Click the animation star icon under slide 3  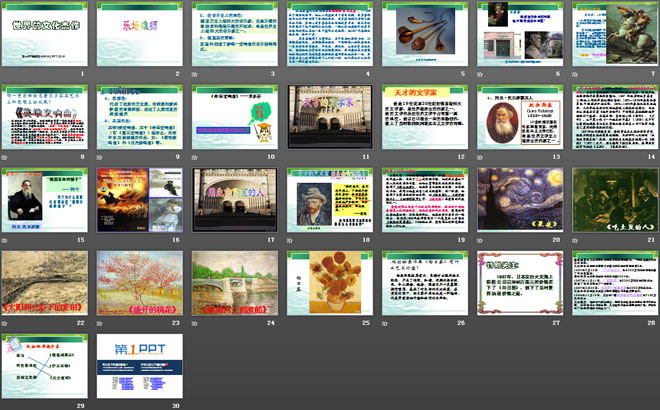click(x=194, y=74)
